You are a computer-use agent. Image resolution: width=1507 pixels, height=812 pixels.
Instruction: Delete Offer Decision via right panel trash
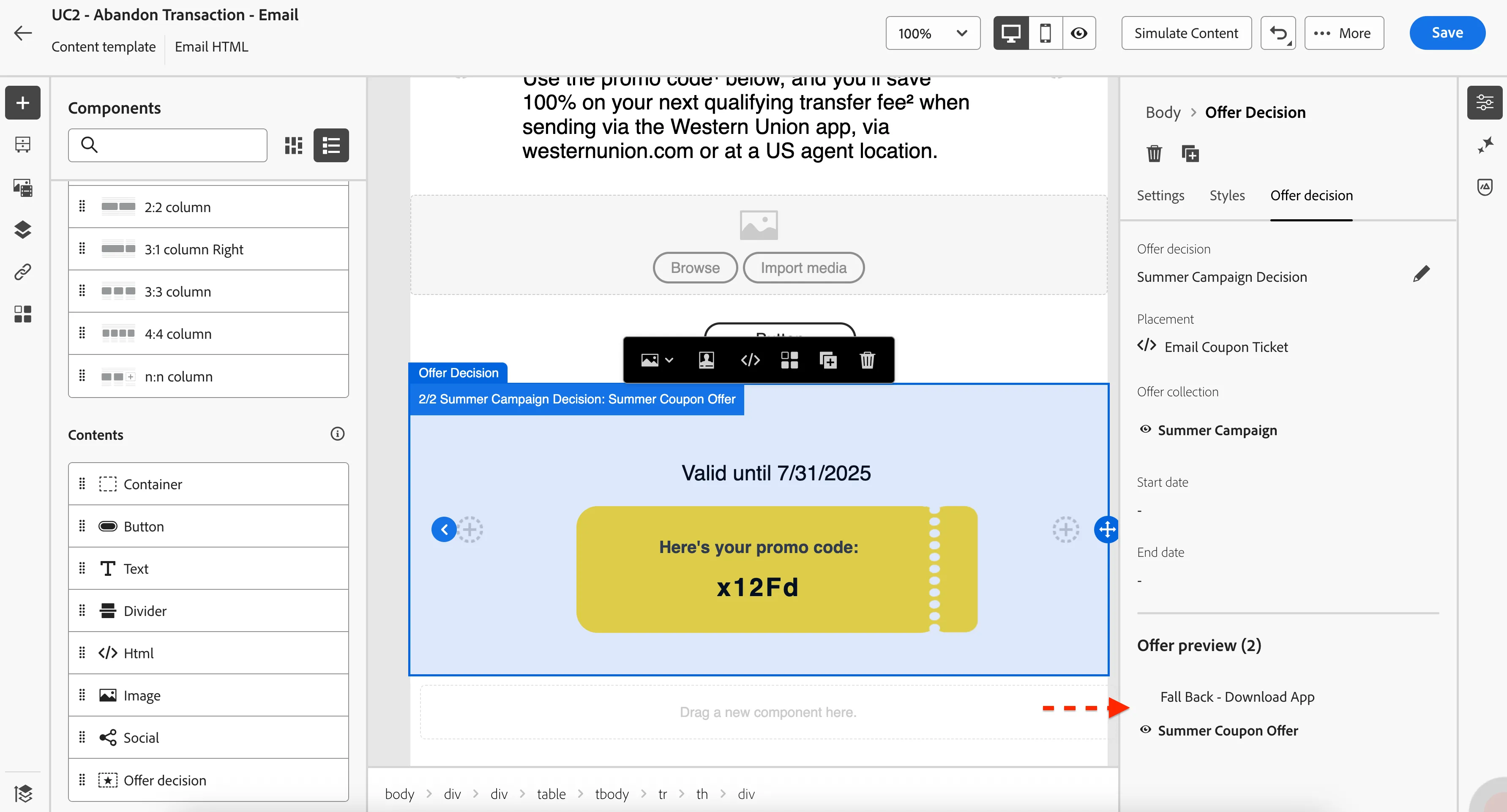click(x=1154, y=154)
